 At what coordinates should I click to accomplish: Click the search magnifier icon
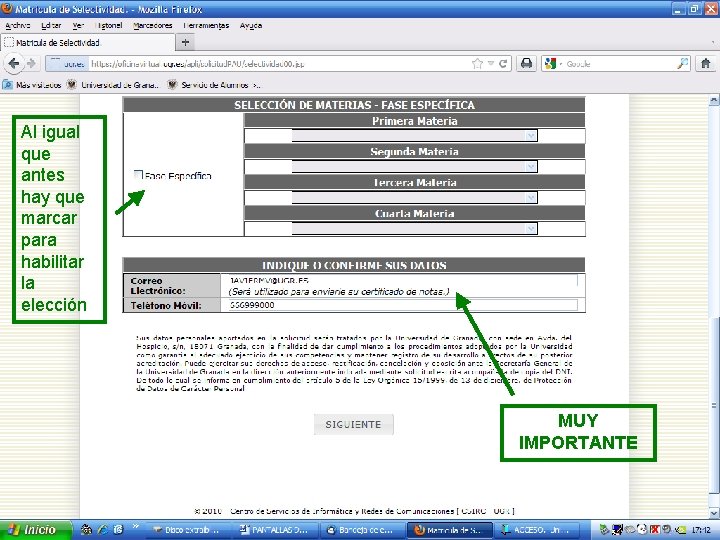coord(683,64)
